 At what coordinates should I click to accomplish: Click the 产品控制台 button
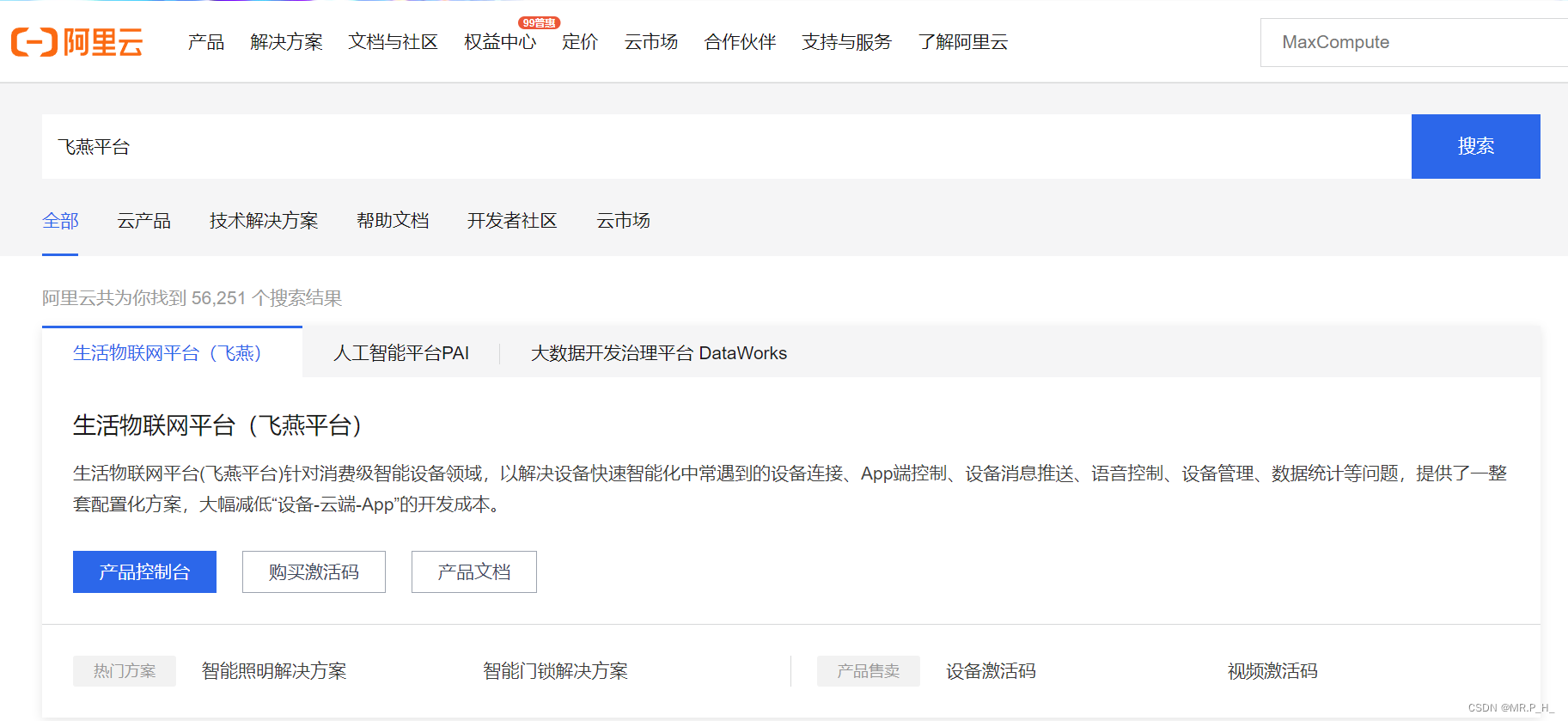click(x=144, y=571)
